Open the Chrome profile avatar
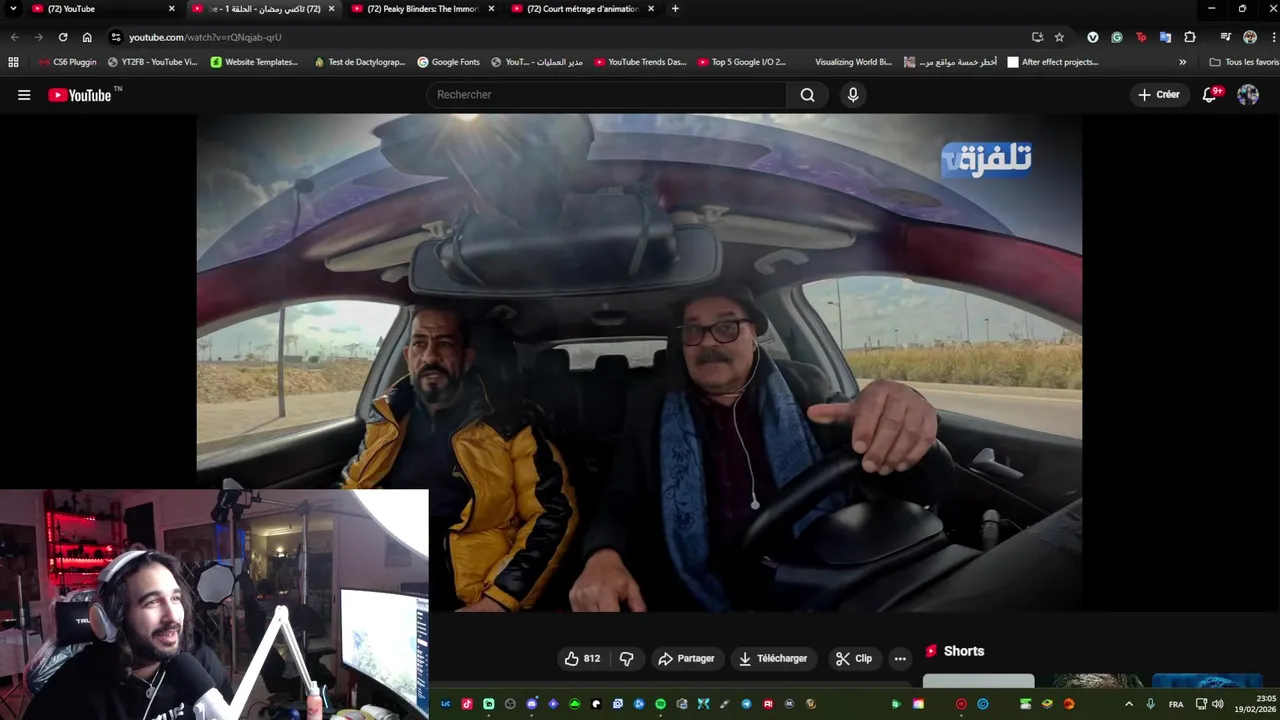This screenshot has width=1280, height=720. pos(1250,37)
